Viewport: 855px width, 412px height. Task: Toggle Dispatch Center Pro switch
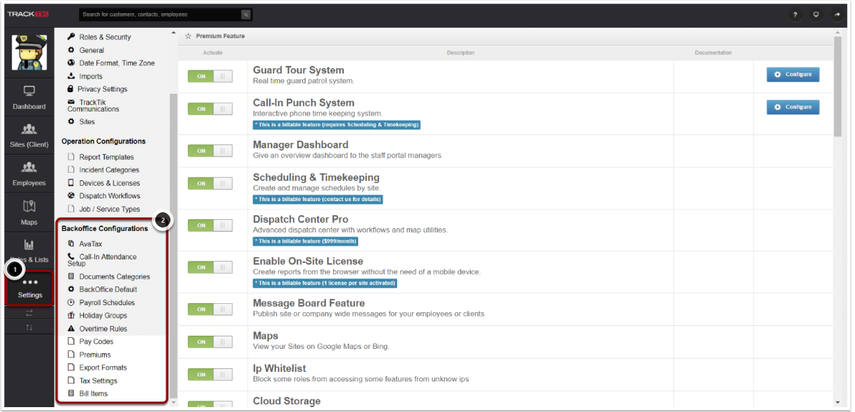tap(210, 226)
